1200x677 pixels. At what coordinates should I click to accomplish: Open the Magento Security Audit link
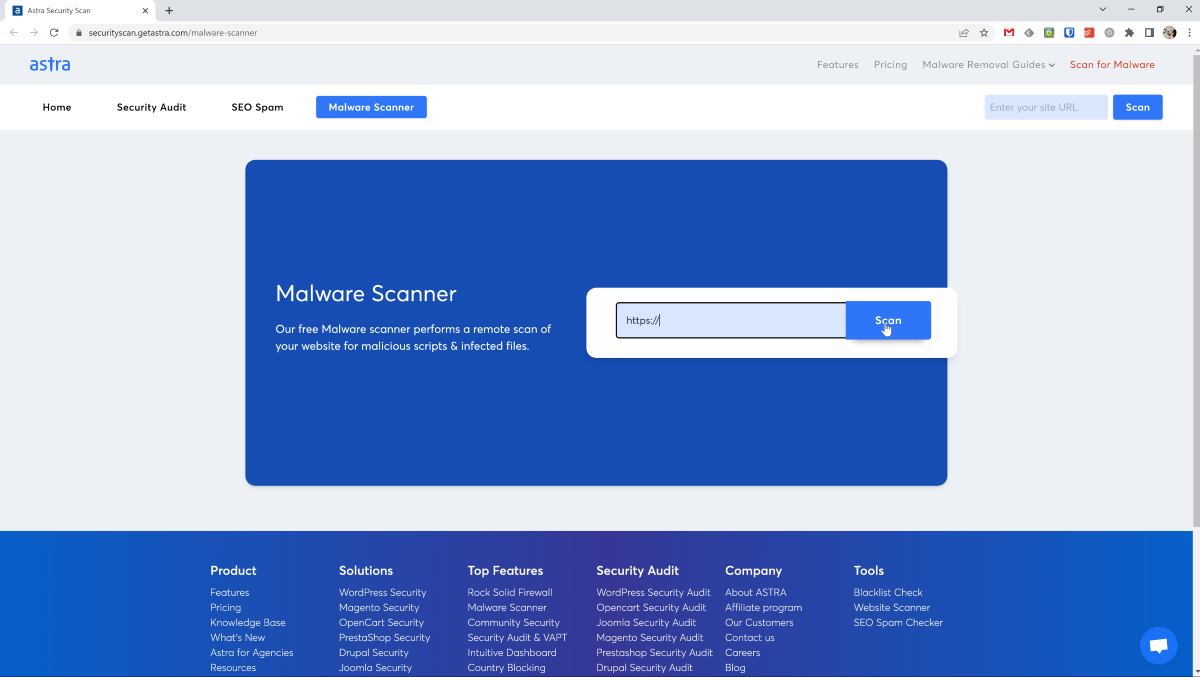pos(650,638)
